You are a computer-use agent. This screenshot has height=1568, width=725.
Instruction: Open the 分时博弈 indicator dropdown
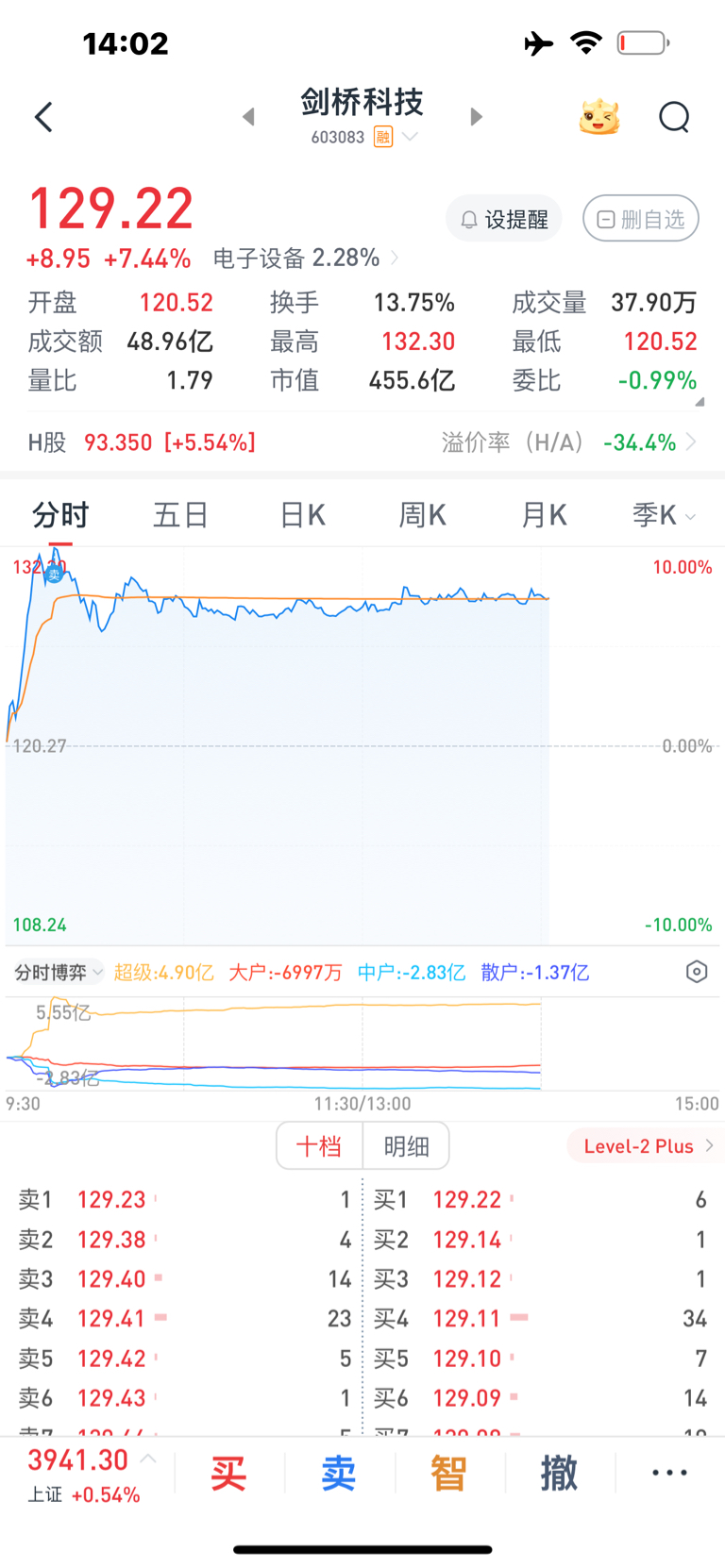tap(59, 973)
